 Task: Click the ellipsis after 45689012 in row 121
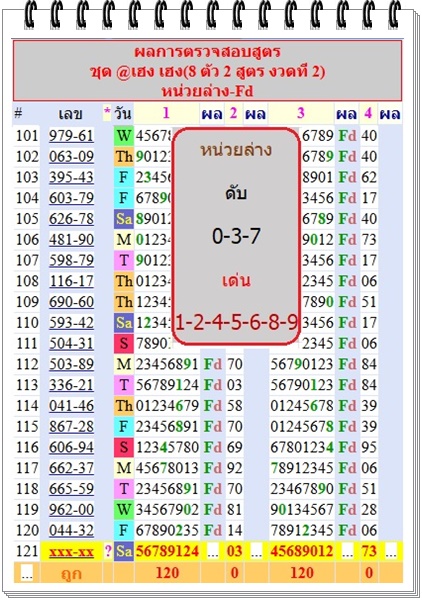[347, 552]
